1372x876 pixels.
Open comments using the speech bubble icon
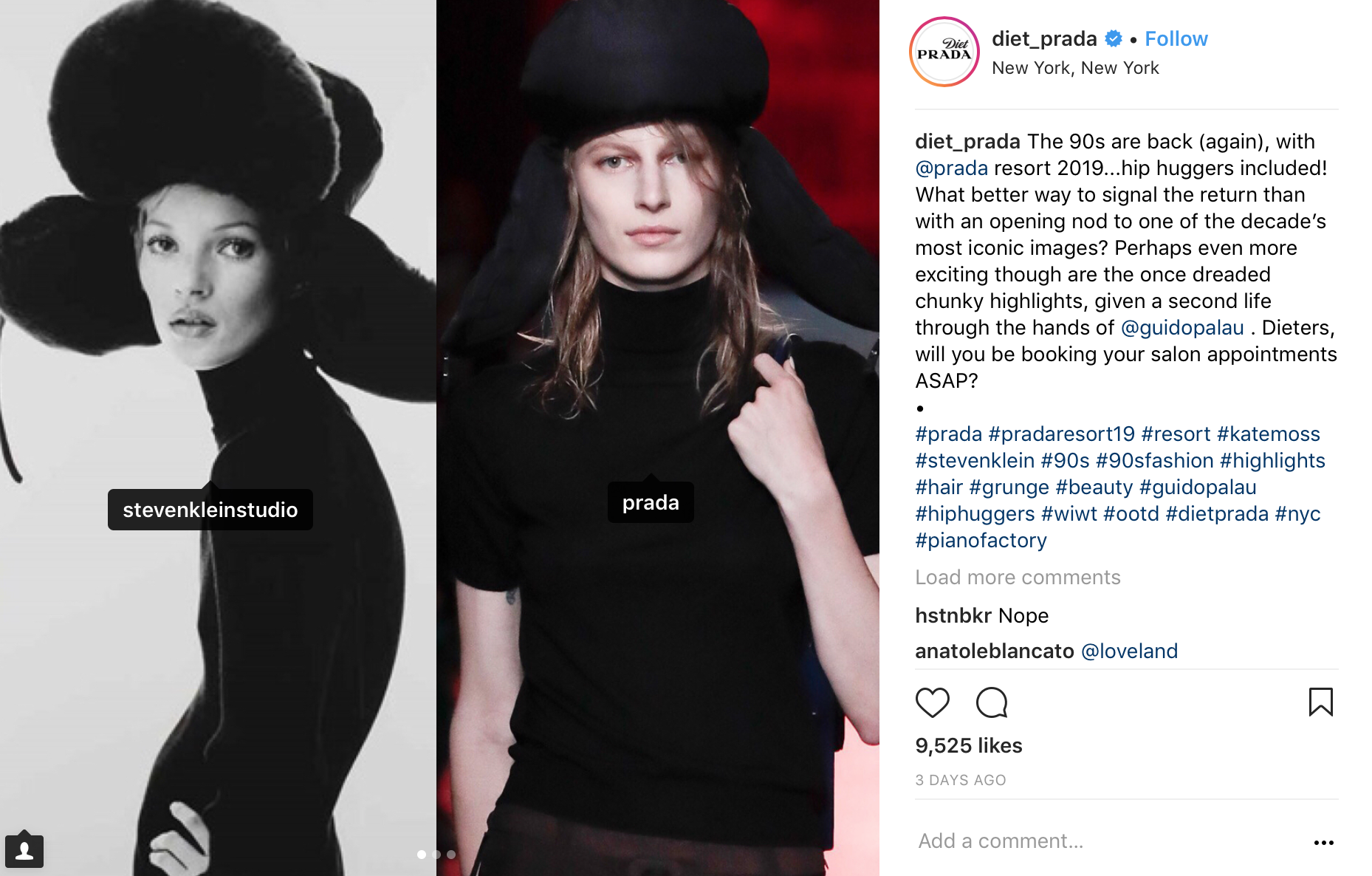click(x=991, y=702)
